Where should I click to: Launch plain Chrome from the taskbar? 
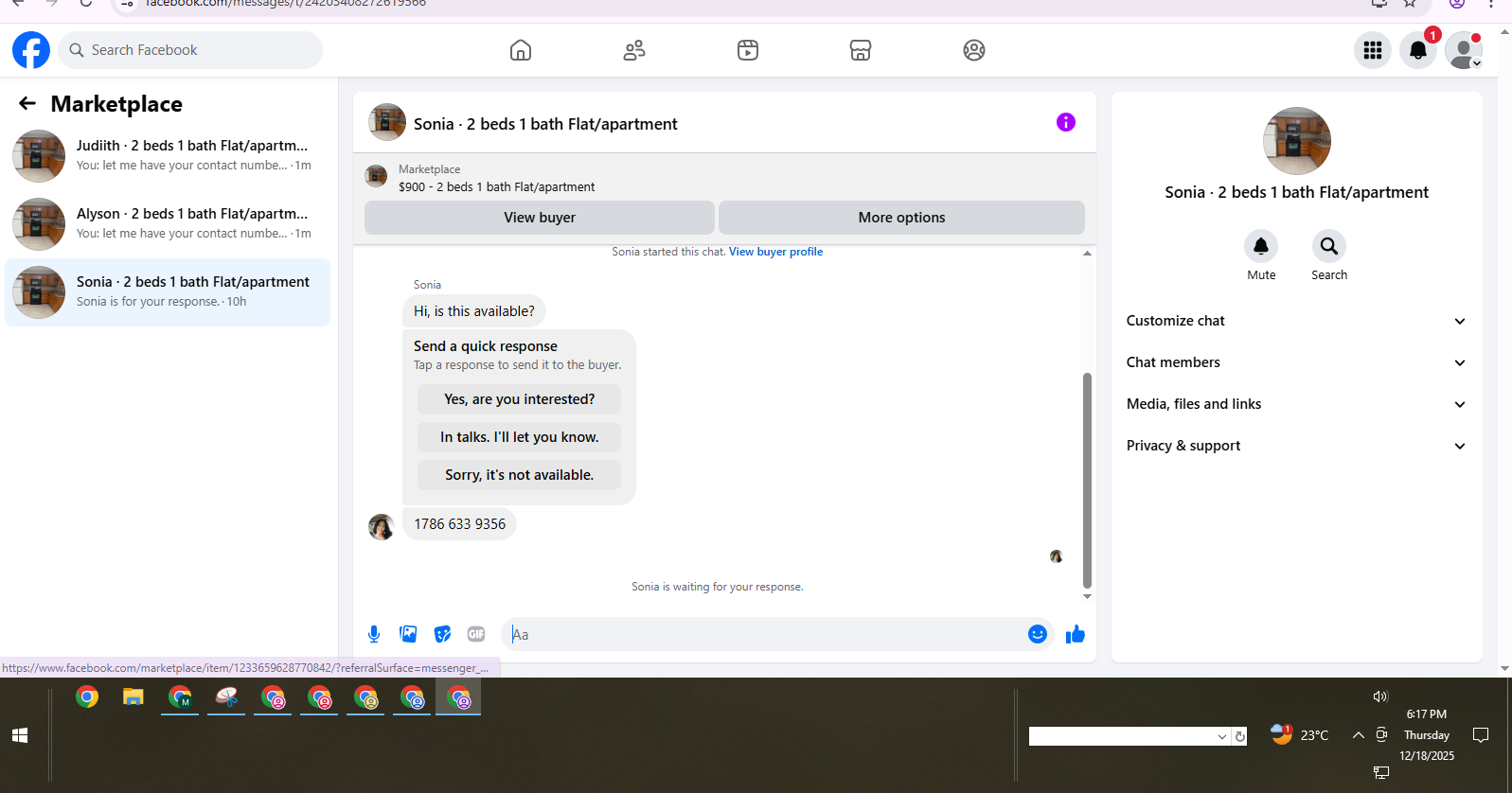point(87,698)
